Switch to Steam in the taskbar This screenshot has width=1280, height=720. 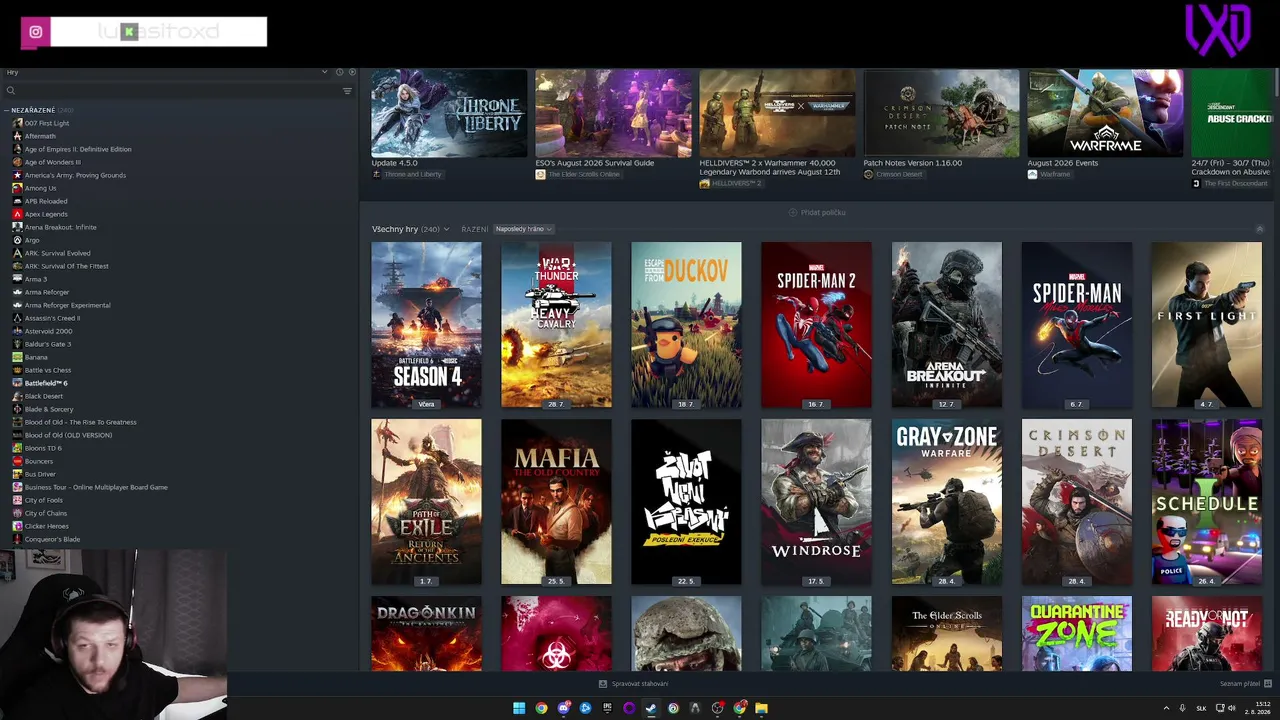tap(651, 708)
